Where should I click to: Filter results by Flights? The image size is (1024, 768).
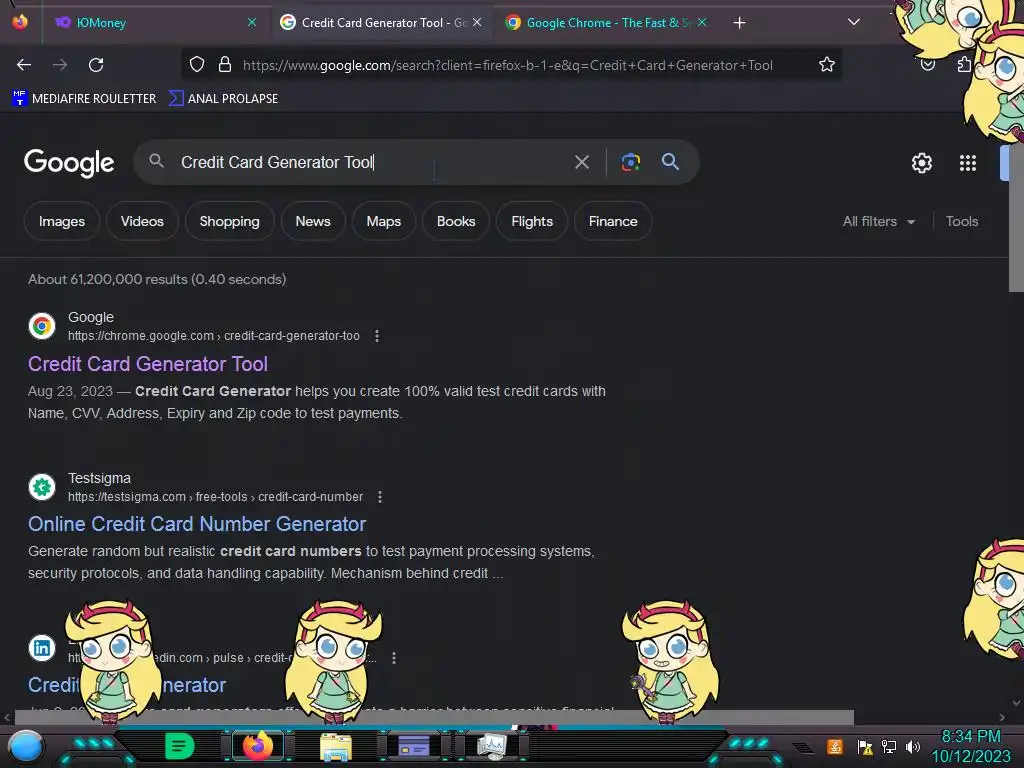(532, 221)
